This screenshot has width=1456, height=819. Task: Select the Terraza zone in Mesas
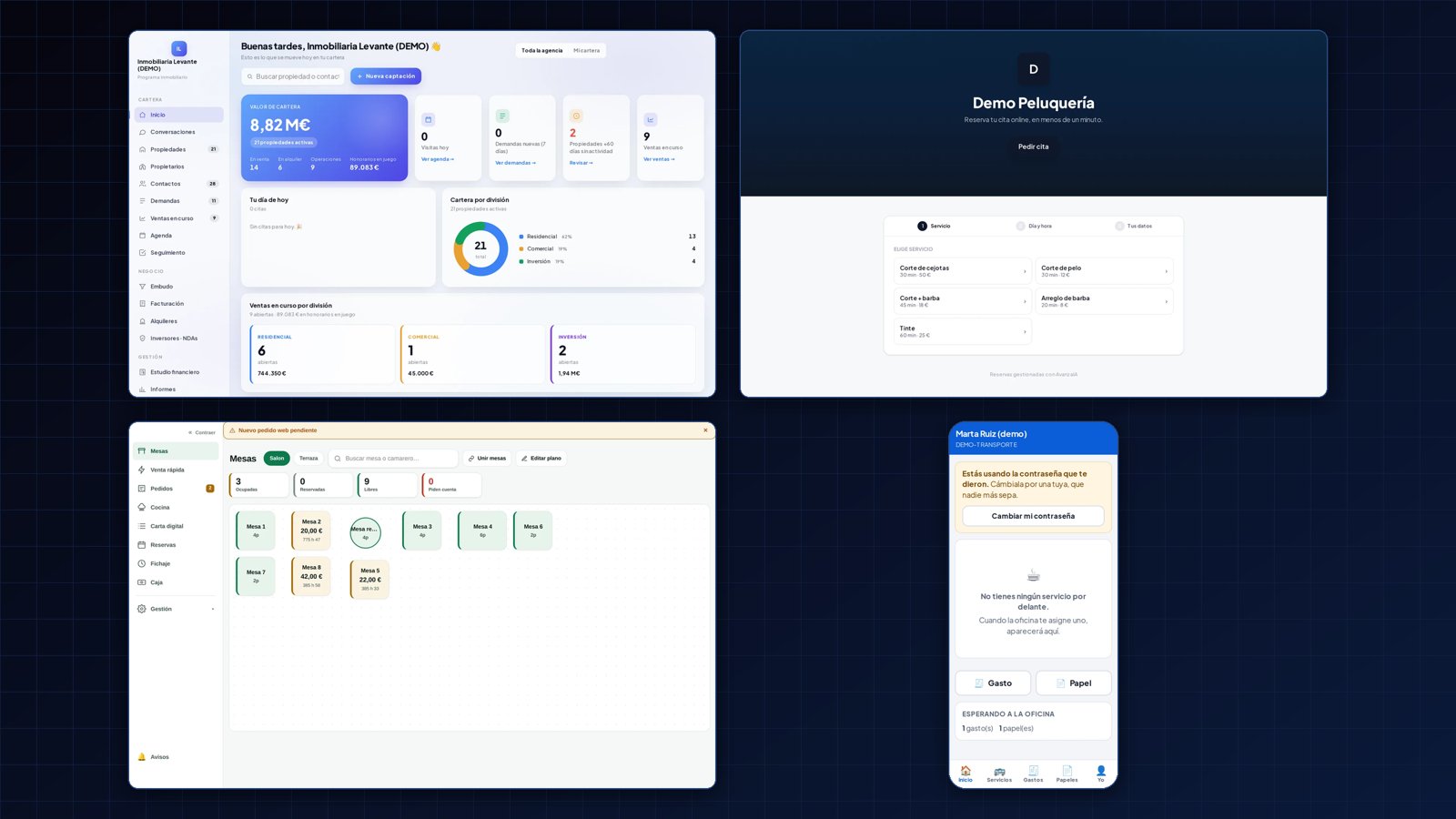pyautogui.click(x=308, y=459)
